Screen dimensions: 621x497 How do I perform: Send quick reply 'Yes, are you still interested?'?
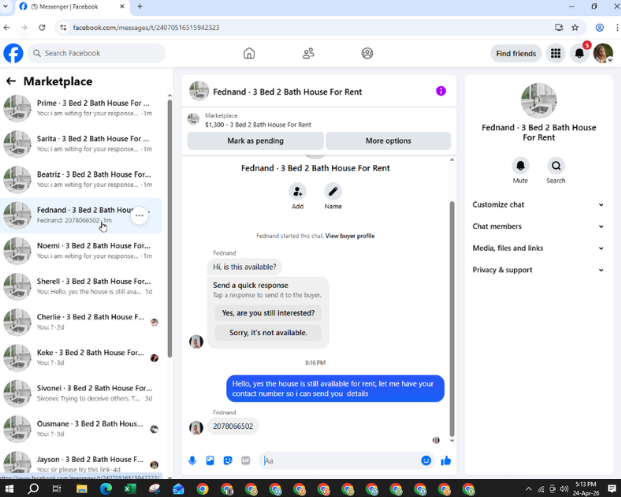pyautogui.click(x=268, y=313)
